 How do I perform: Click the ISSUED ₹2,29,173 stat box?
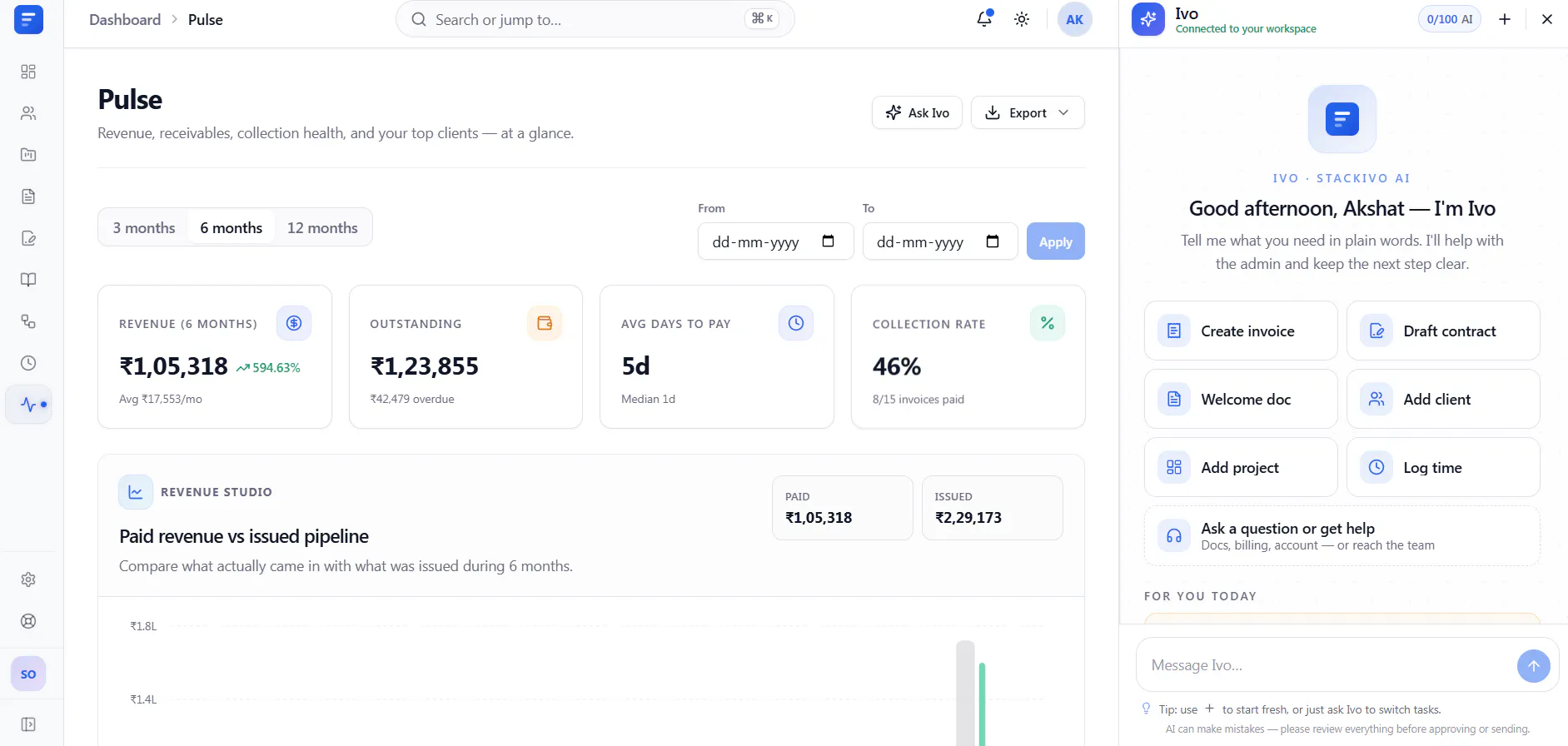993,508
